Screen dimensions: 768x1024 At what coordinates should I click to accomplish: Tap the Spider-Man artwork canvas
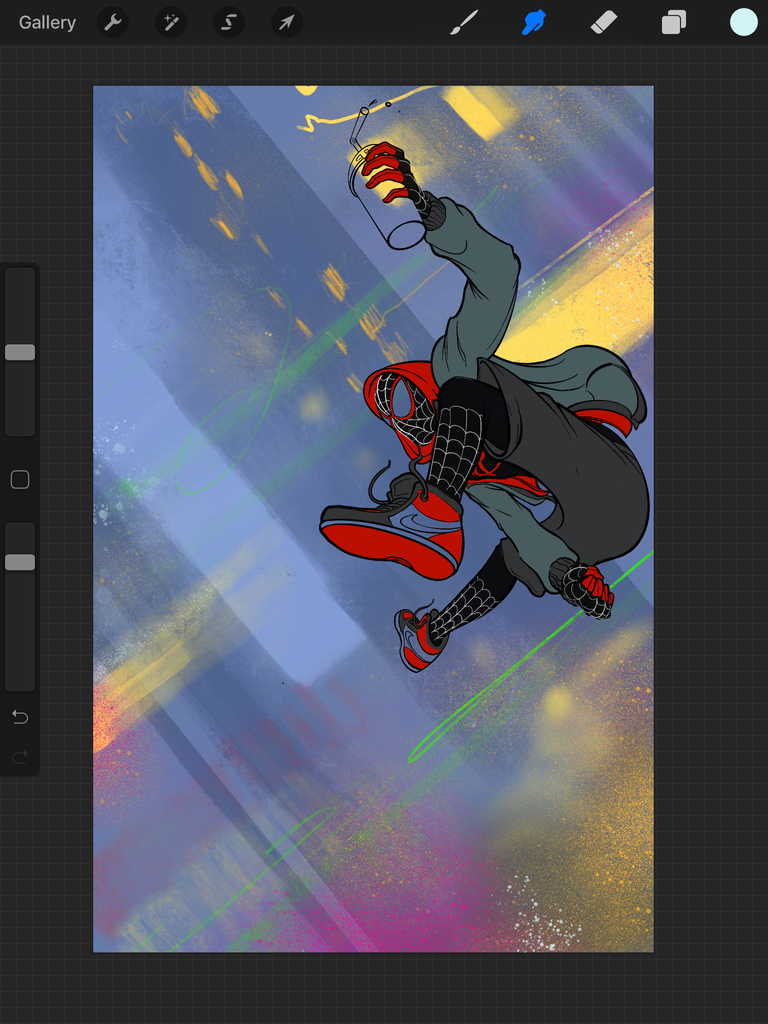(373, 519)
